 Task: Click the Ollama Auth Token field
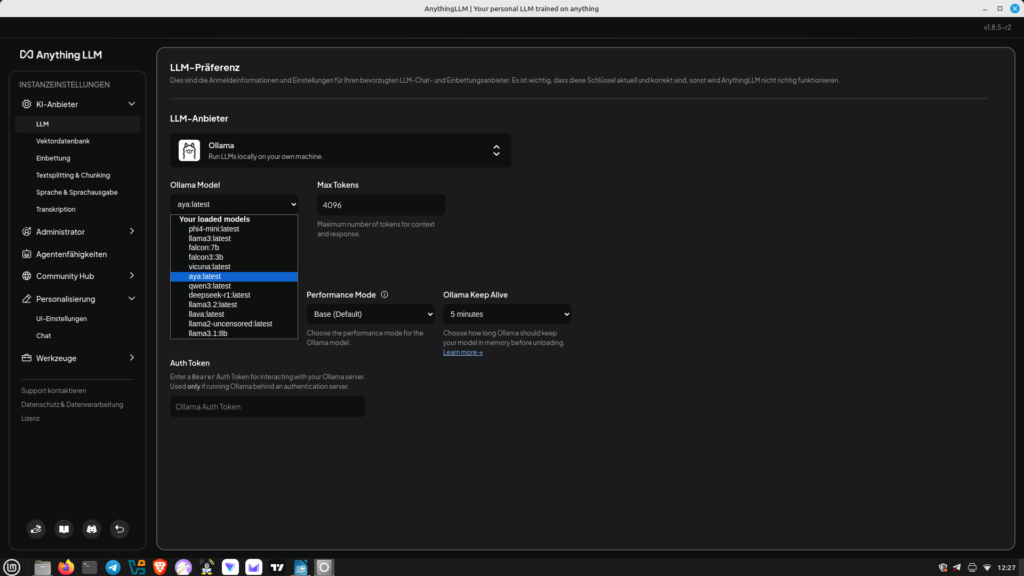click(268, 407)
